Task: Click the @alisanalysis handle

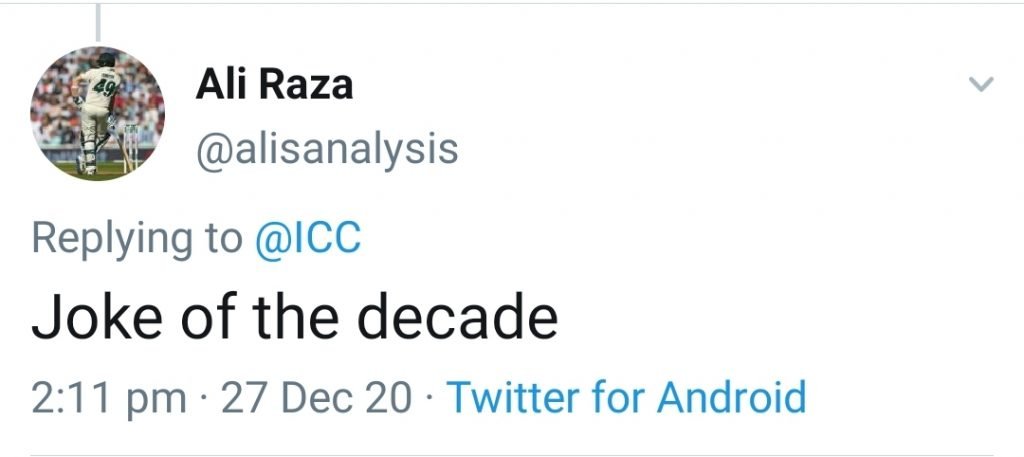Action: point(326,150)
